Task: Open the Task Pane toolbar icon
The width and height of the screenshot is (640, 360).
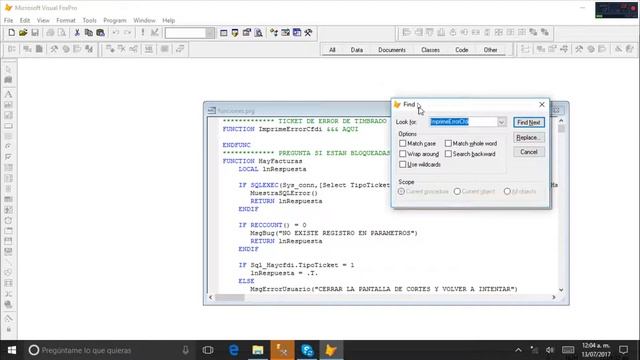Action: pos(297,33)
